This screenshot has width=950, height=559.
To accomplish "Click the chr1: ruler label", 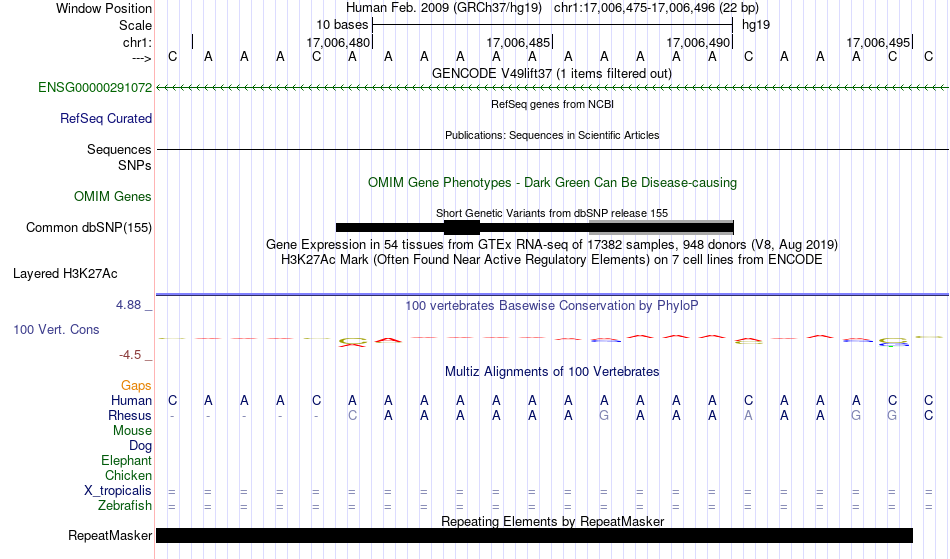I will pyautogui.click(x=138, y=42).
